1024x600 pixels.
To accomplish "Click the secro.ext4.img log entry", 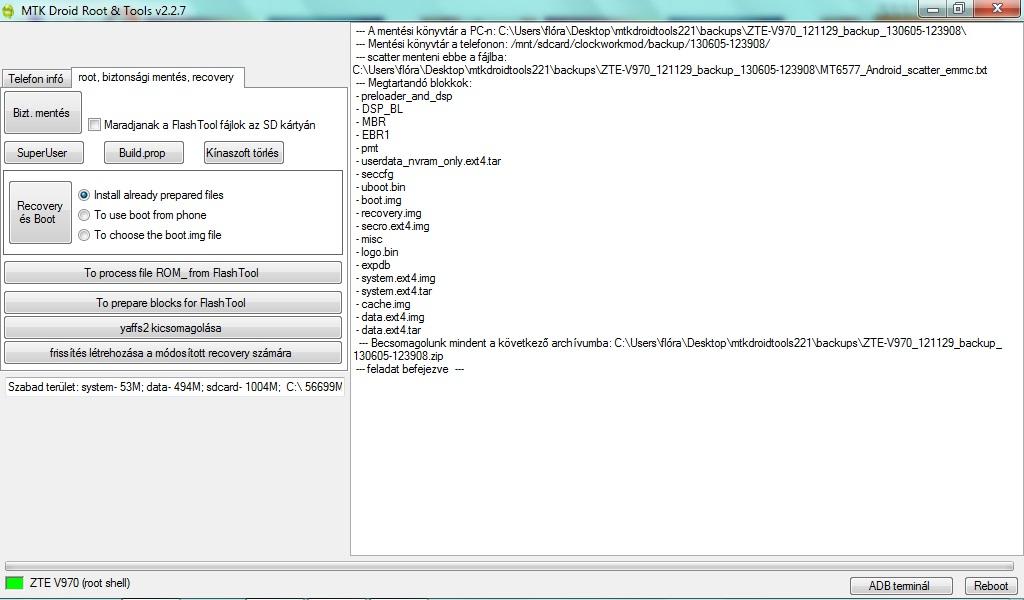I will (392, 226).
